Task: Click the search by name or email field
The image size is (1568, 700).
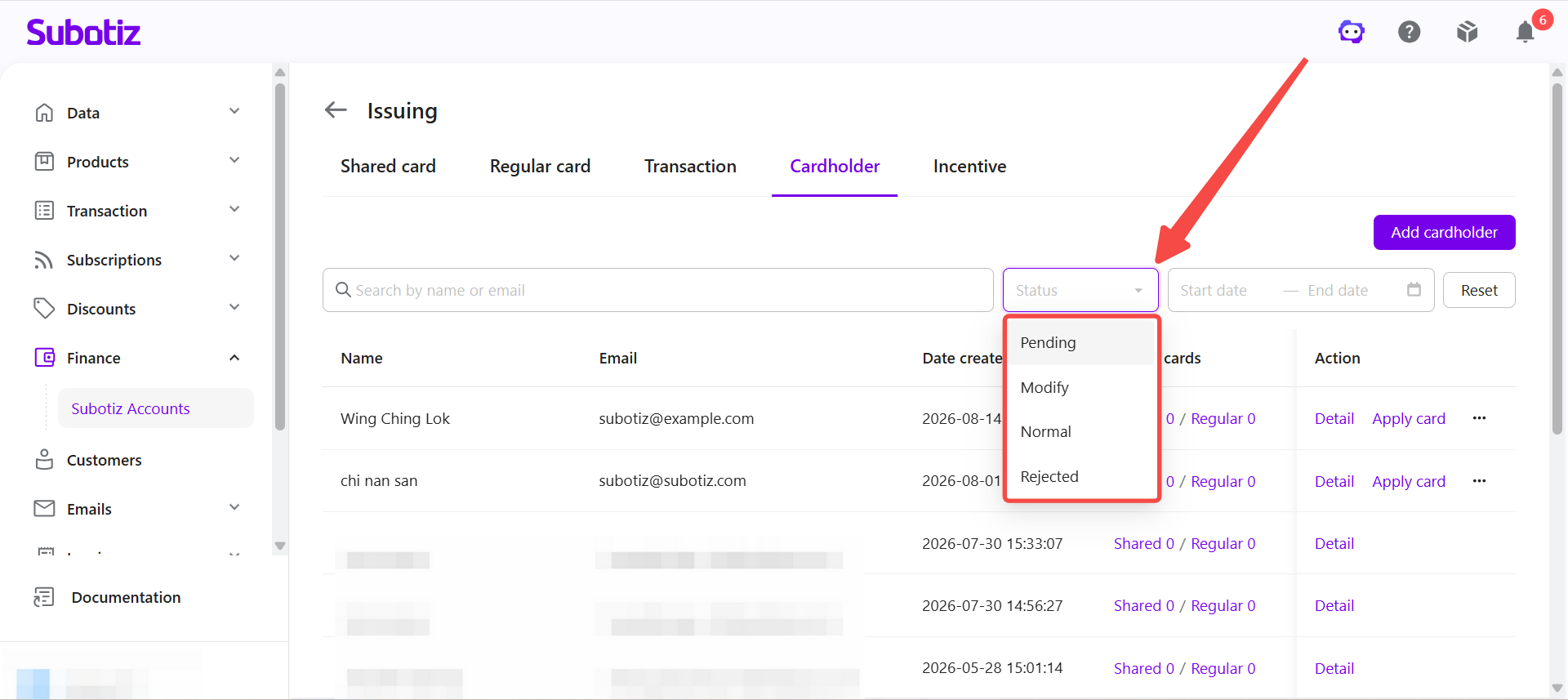Action: pyautogui.click(x=657, y=290)
